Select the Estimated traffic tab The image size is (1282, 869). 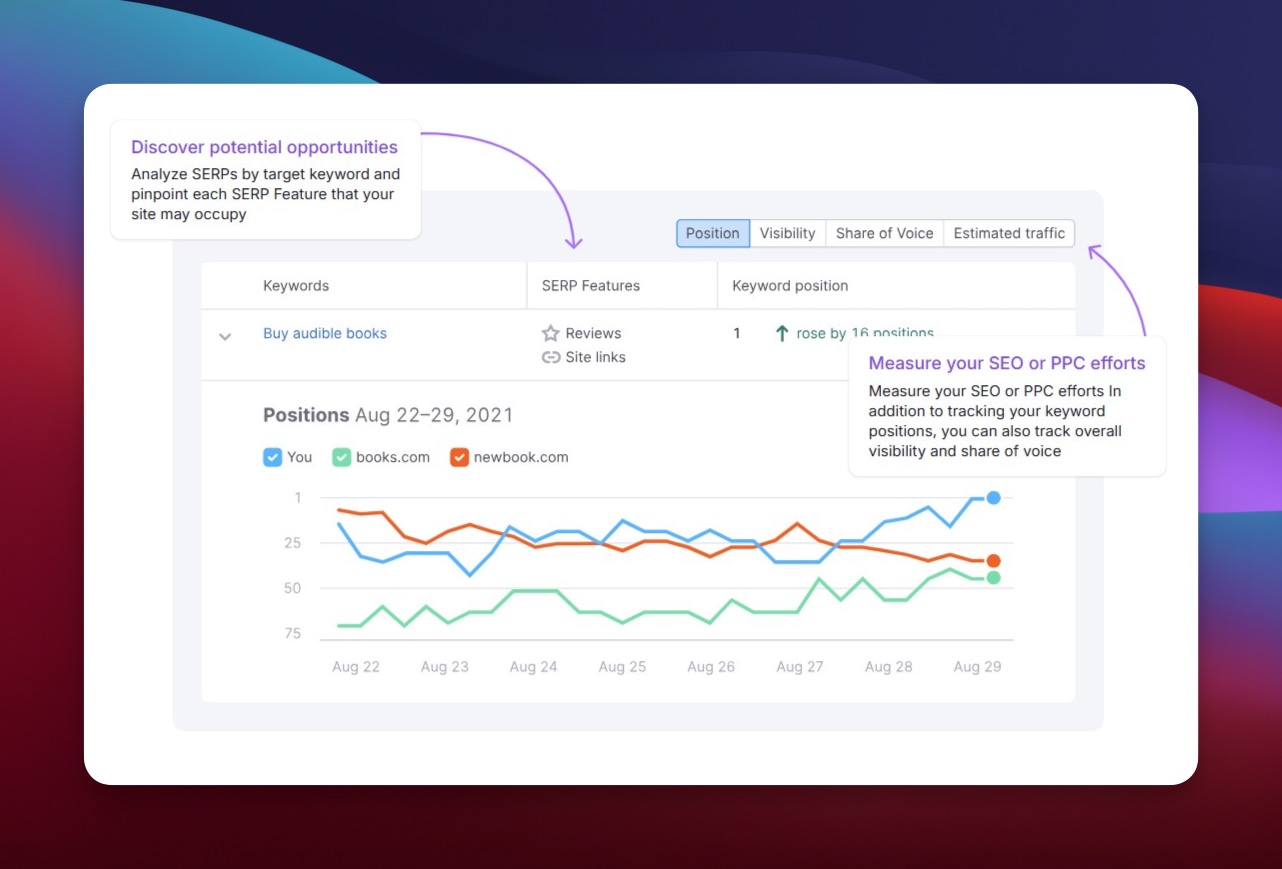(x=1009, y=233)
